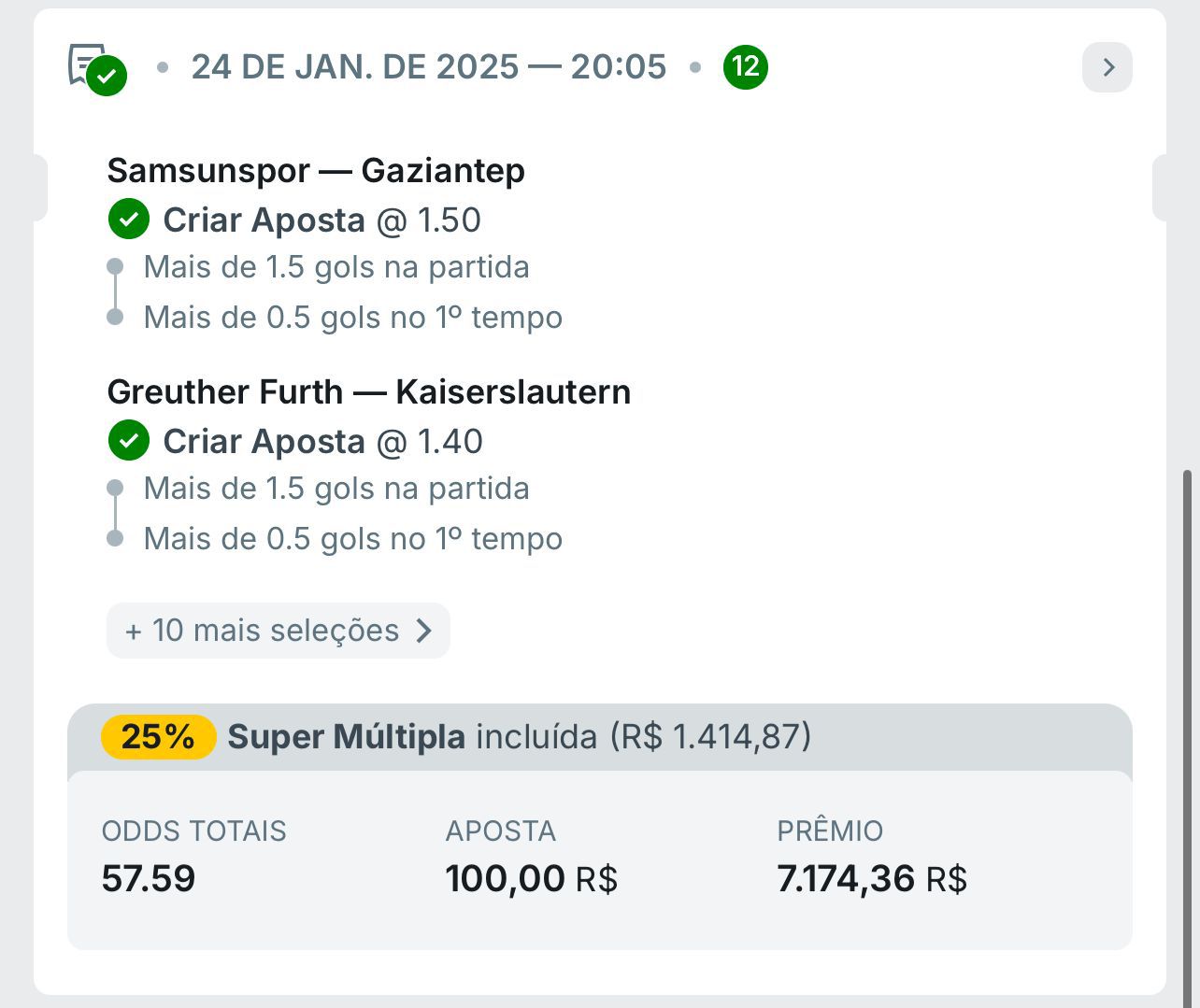Click Greuther Furth 'Mais de 0.5 gols no 1º tempo'
The width and height of the screenshot is (1200, 1008).
353,539
